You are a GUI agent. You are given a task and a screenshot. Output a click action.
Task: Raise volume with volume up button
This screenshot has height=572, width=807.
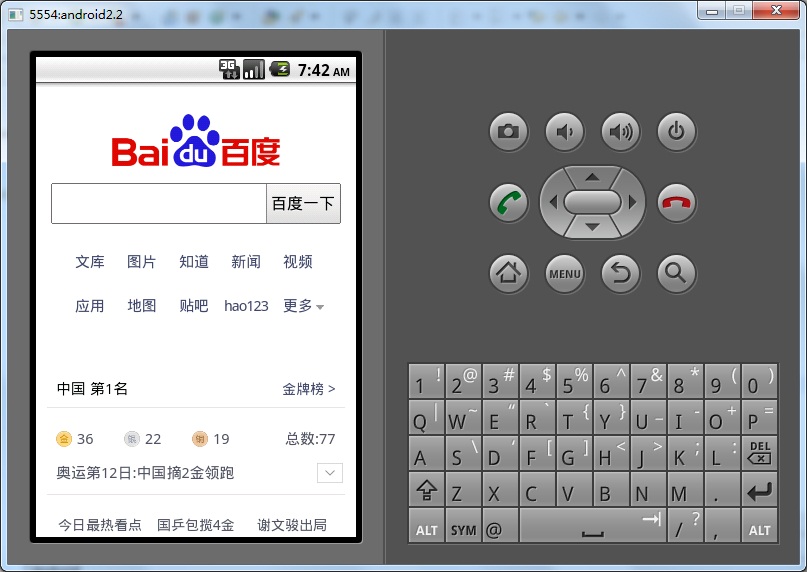pos(621,132)
